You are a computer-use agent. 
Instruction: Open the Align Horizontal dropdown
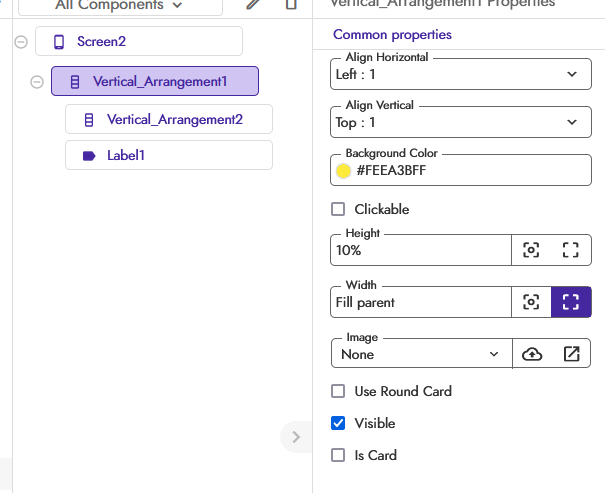461,74
